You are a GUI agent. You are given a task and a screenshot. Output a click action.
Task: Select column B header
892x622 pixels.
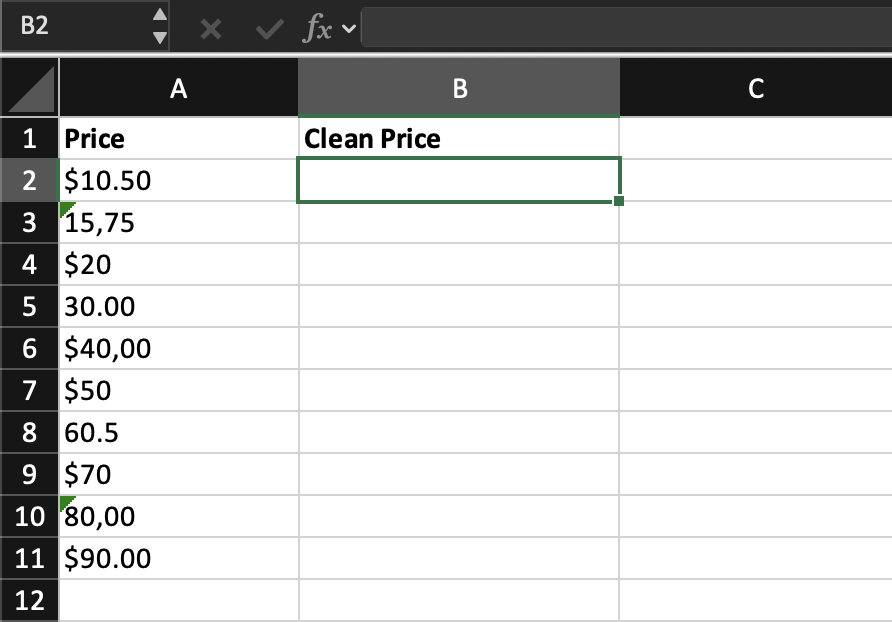459,88
